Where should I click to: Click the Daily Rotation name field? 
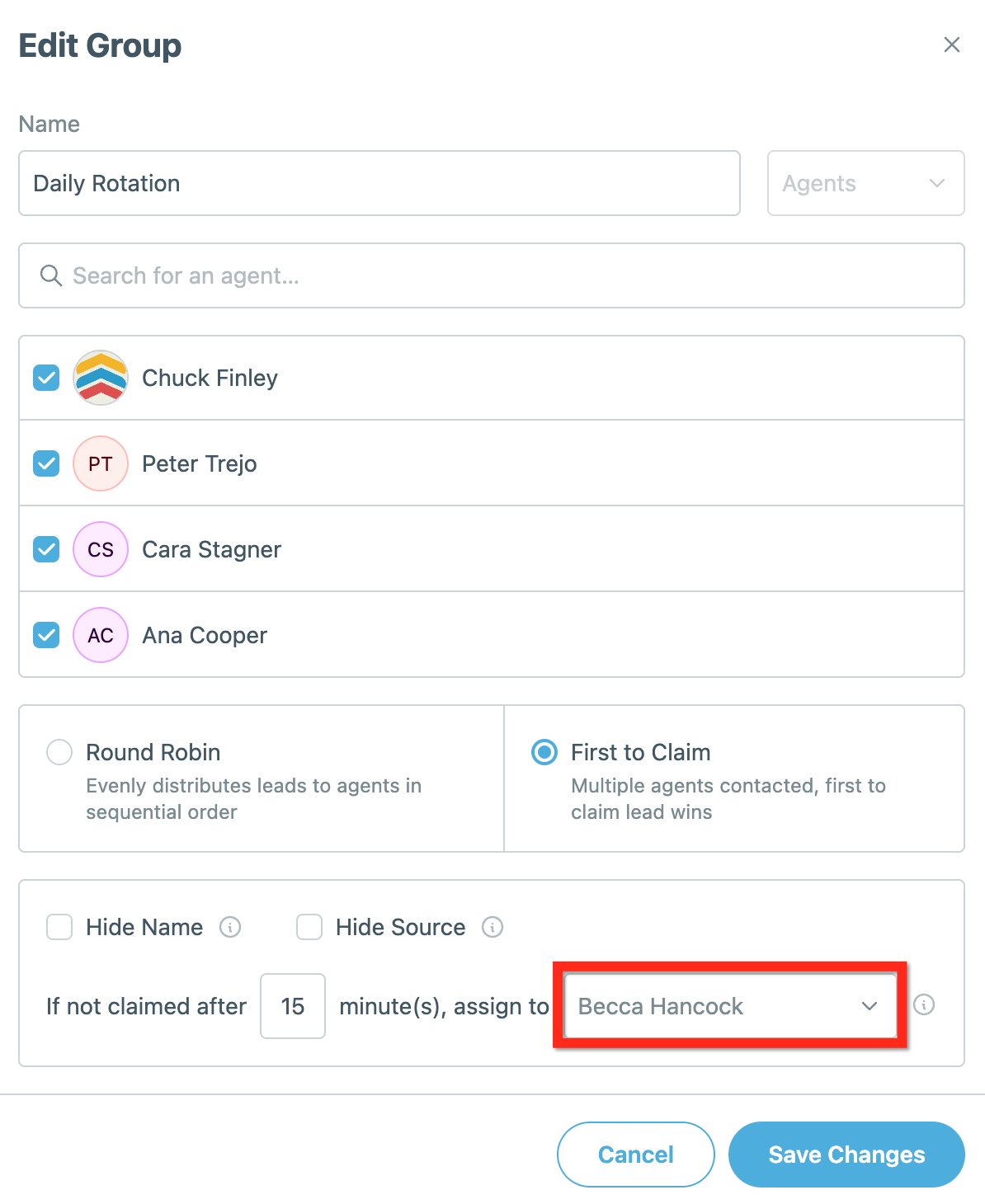[379, 183]
